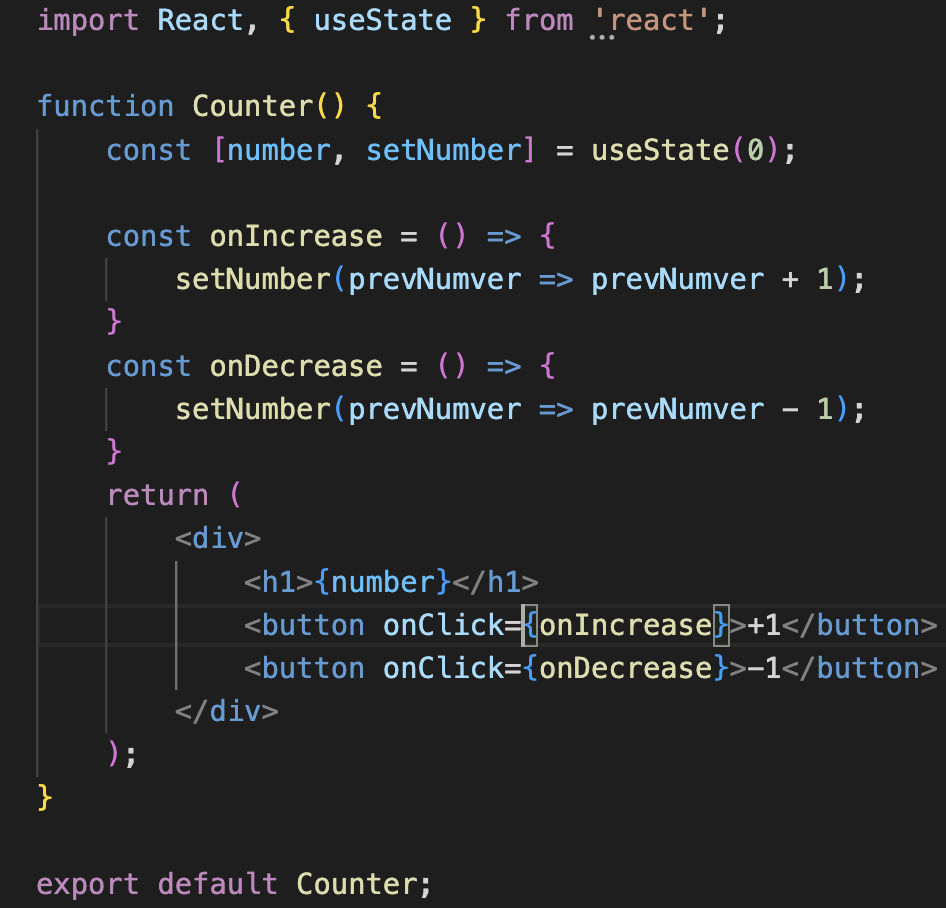Screen dimensions: 946x908
Task: Click 'useState' inside the import braces
Action: pos(383,20)
